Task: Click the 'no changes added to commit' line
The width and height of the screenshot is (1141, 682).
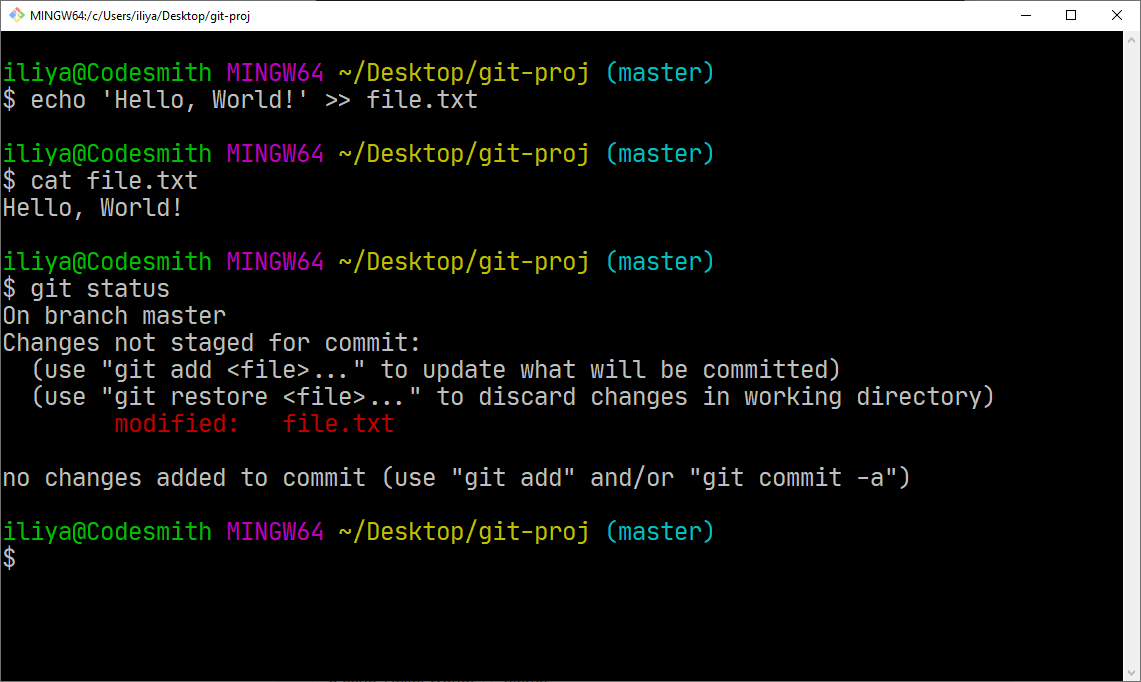Action: click(x=456, y=478)
